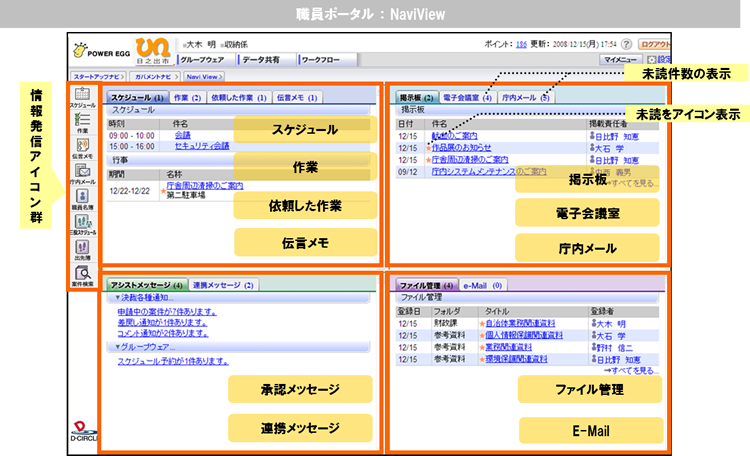Open 庁内システムメンテナンスのご案内 post
The height and width of the screenshot is (456, 750).
[489, 171]
